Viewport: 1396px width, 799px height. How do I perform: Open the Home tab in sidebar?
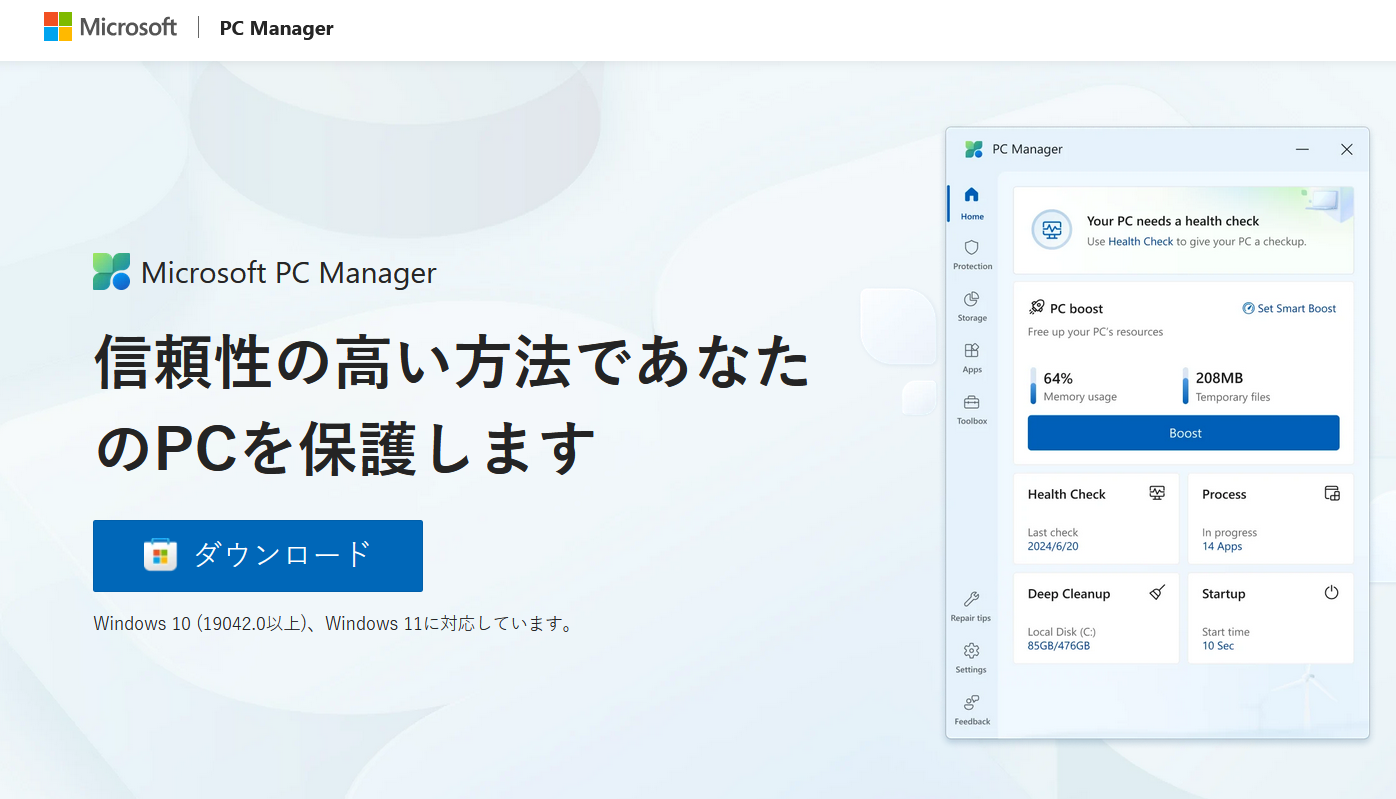coord(971,202)
